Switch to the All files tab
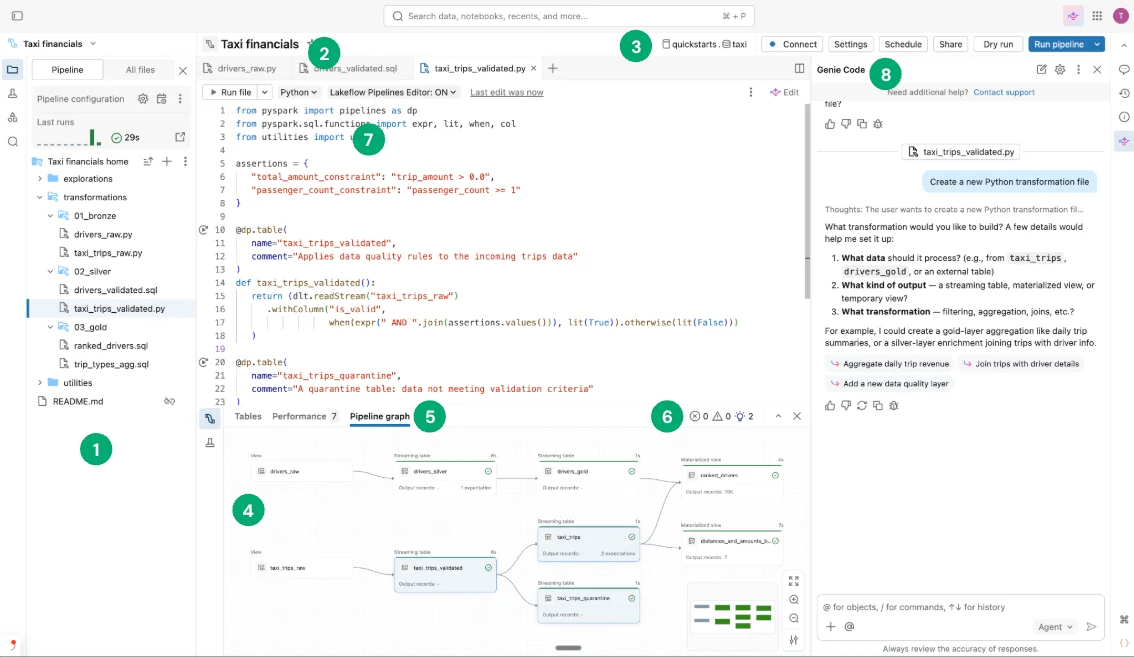This screenshot has width=1134, height=657. coord(140,69)
